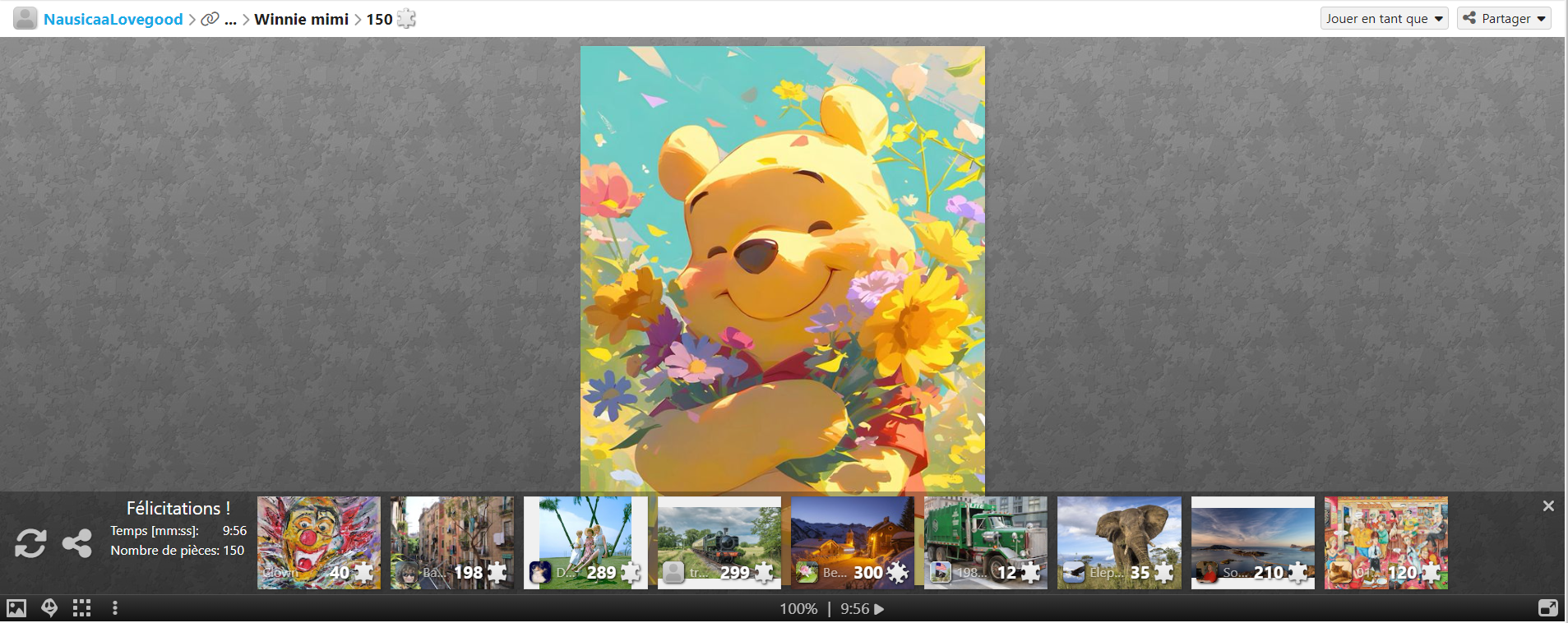
Task: Click the share icon beside Félicitations
Action: [77, 543]
